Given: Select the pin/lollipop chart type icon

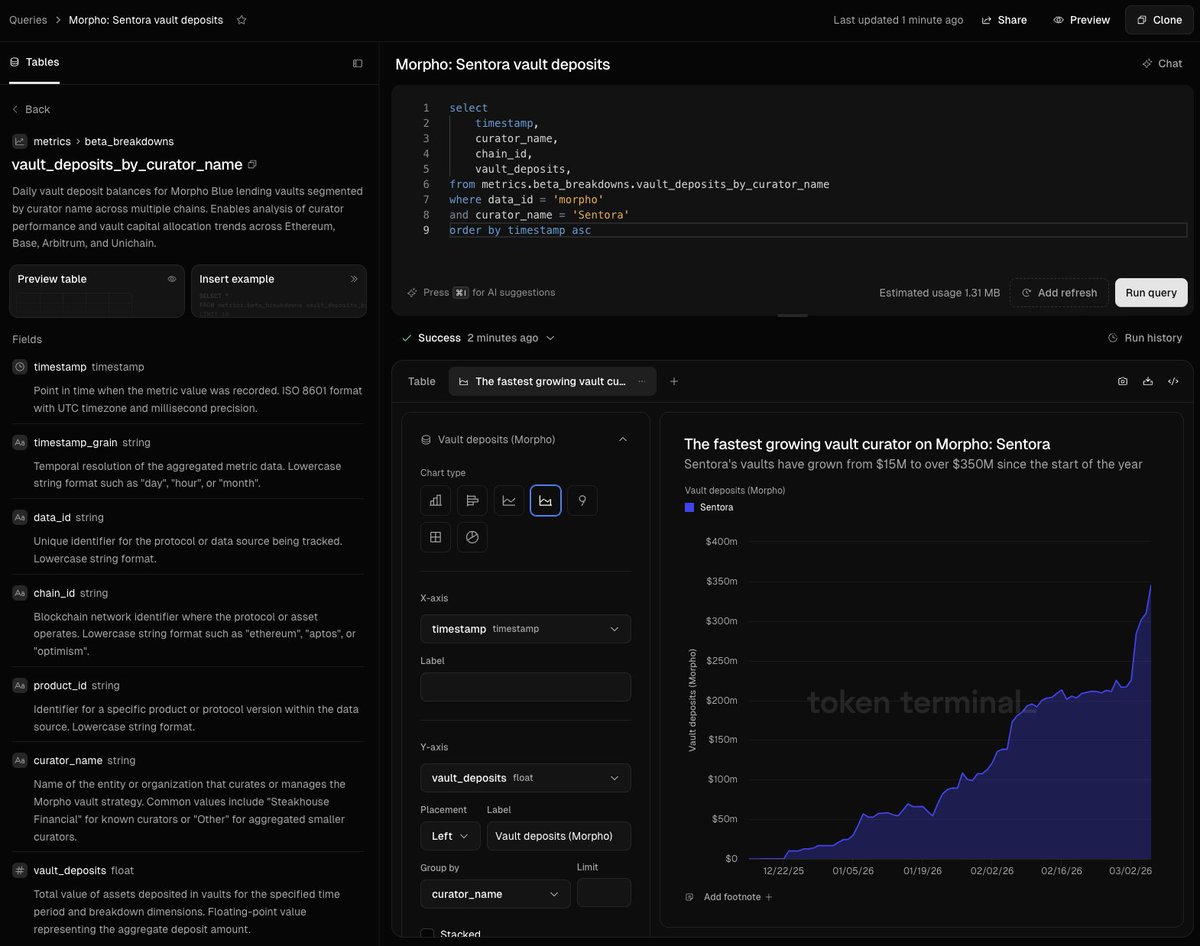Looking at the screenshot, I should (x=582, y=500).
